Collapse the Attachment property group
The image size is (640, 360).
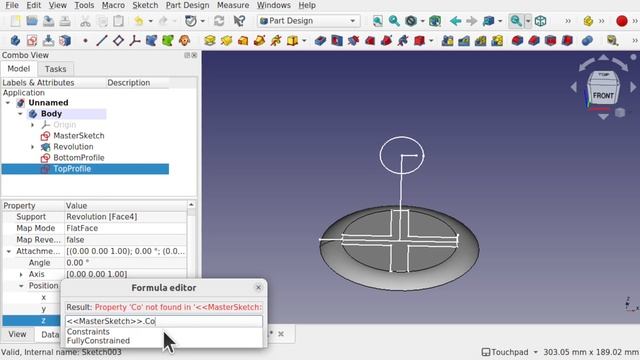coord(9,251)
